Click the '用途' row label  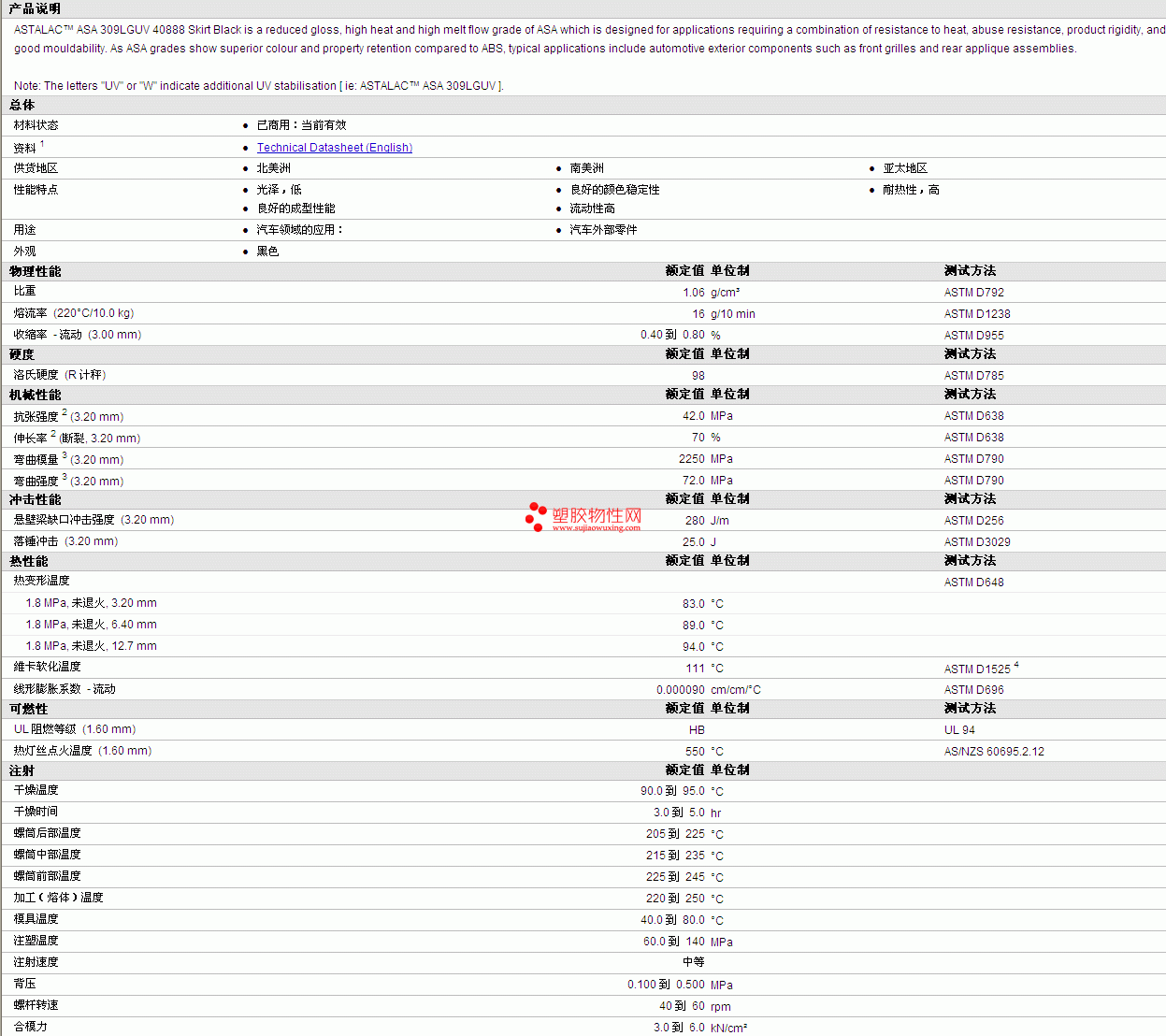tap(24, 230)
